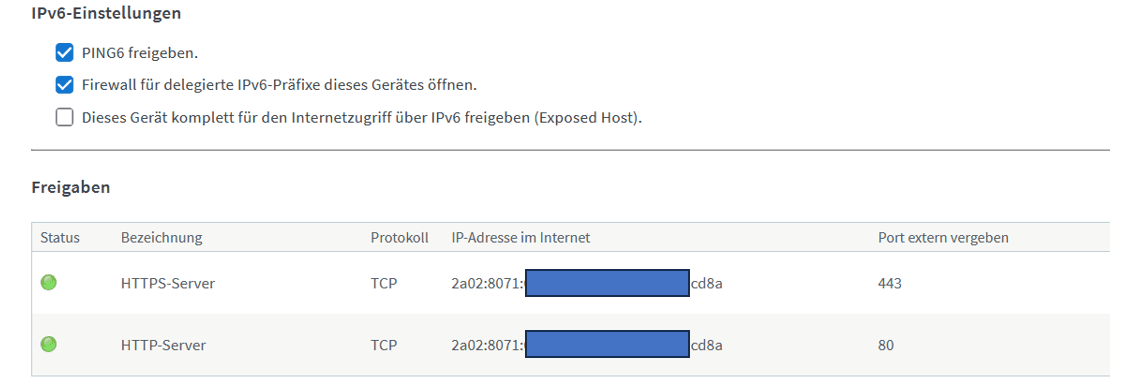1141x387 pixels.
Task: Select the HTTP-Server entry name
Action: click(163, 346)
